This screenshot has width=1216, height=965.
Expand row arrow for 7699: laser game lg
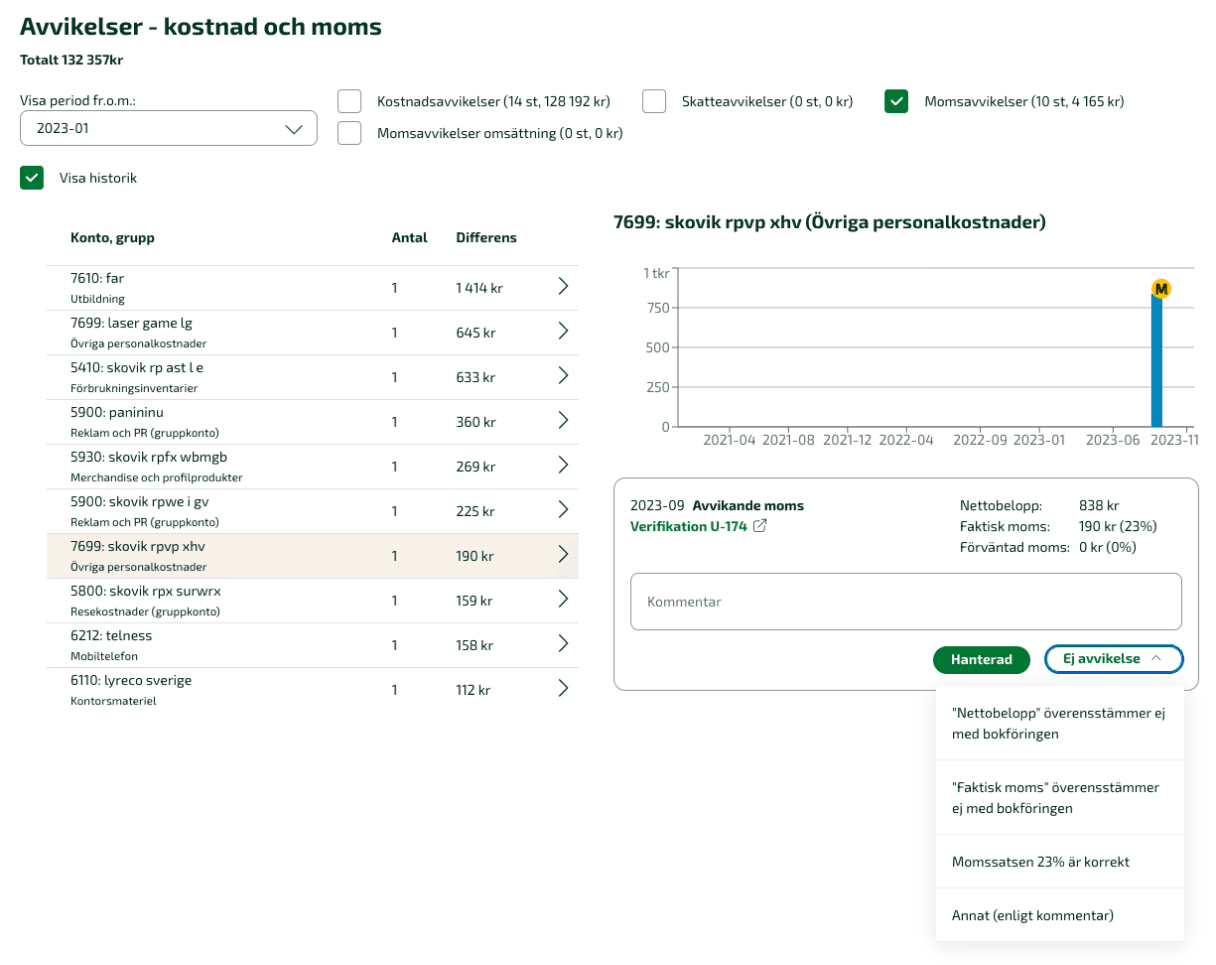click(x=563, y=331)
